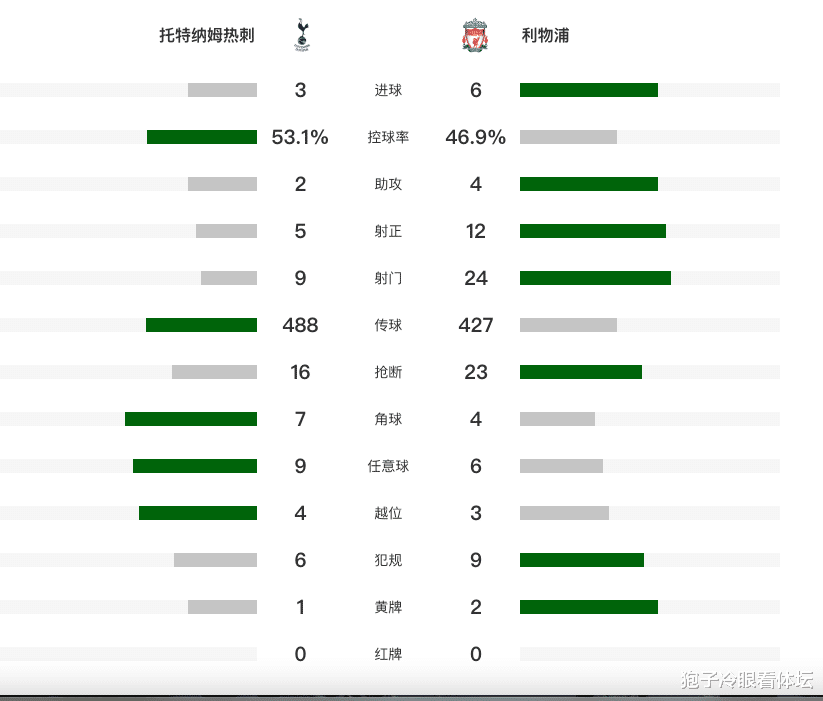Click the Liverpool crest icon

click(x=475, y=35)
